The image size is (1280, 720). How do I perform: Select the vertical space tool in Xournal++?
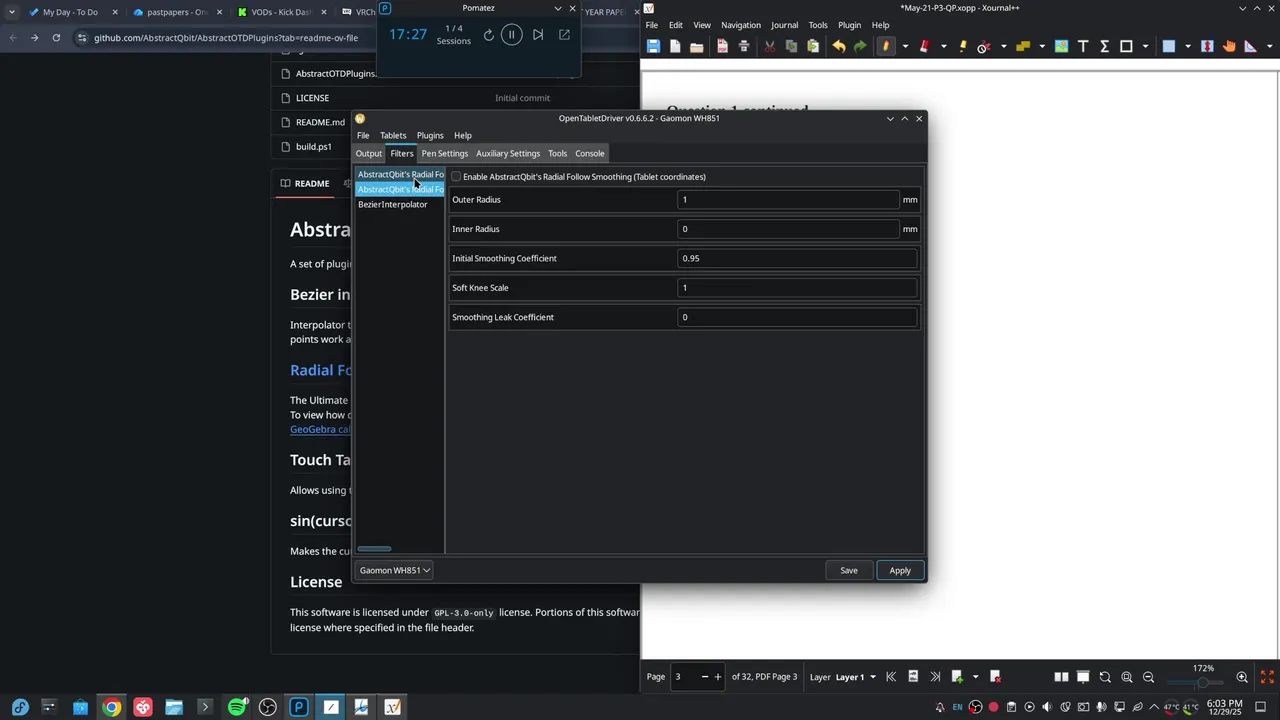pos(1207,46)
